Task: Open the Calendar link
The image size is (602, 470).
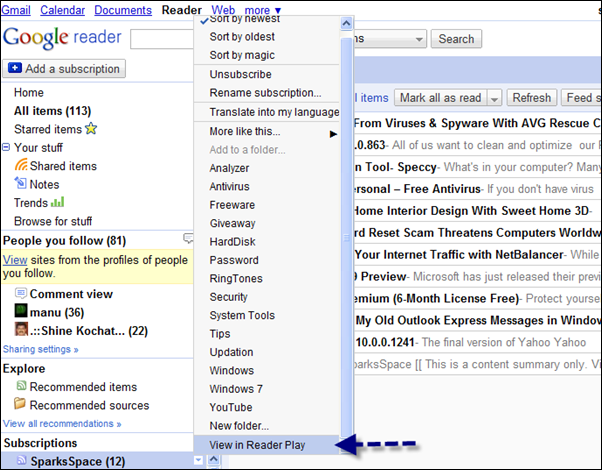Action: 63,10
